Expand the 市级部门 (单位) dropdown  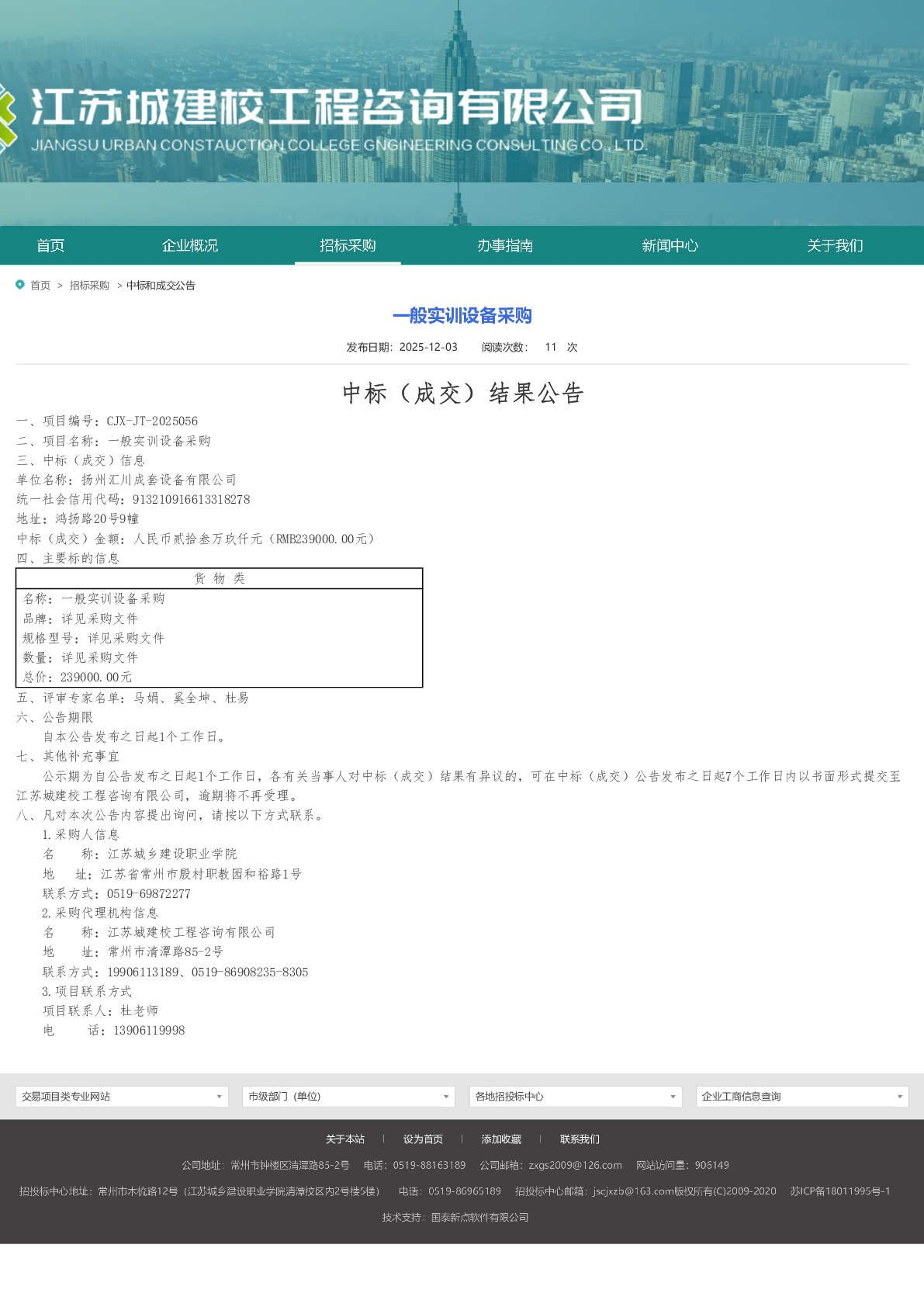click(x=348, y=1097)
